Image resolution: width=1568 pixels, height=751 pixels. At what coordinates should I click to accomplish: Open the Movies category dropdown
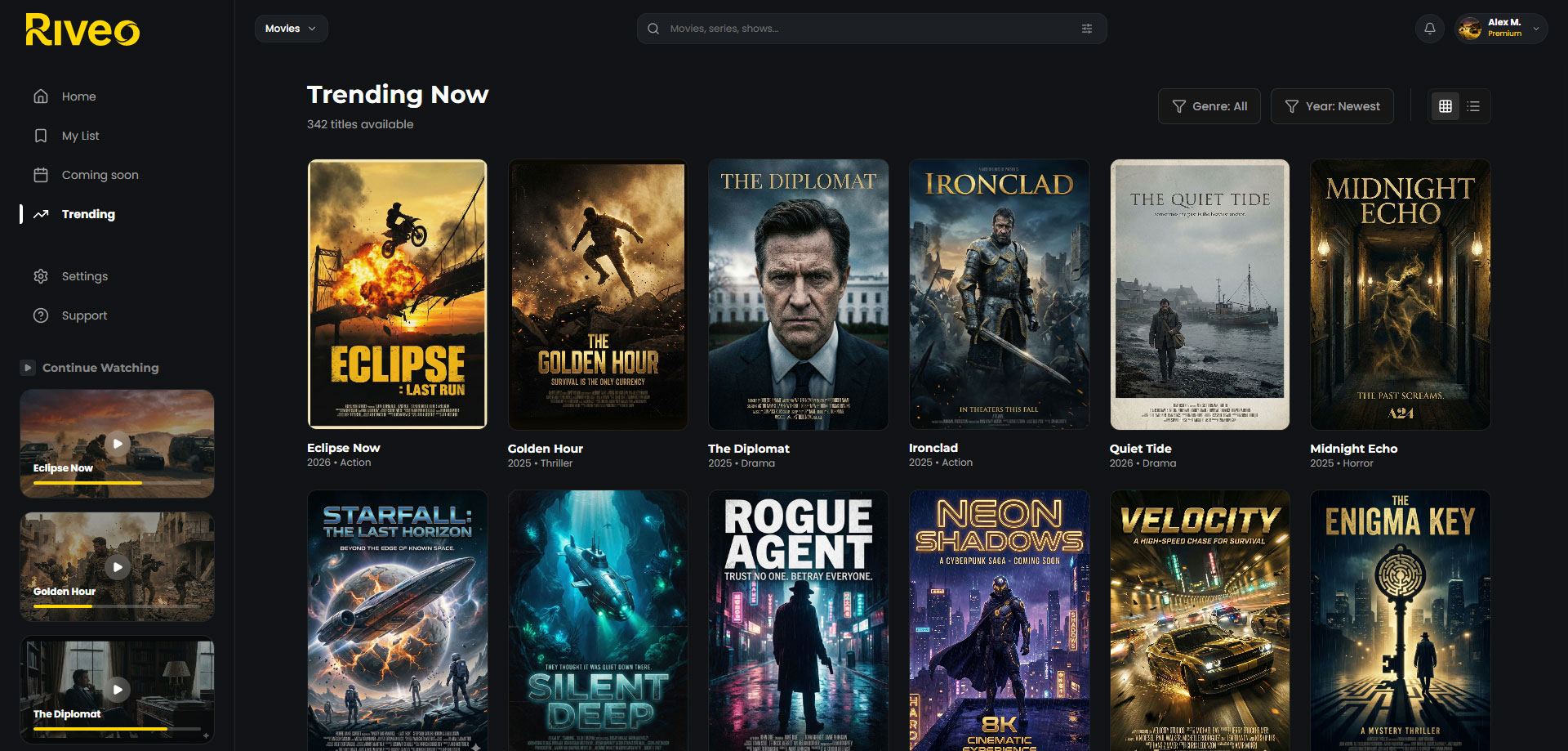tap(291, 29)
